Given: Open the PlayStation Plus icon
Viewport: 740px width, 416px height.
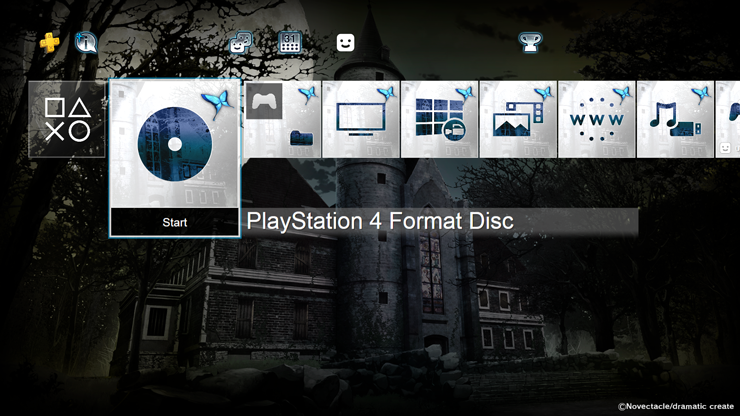Looking at the screenshot, I should click(50, 43).
